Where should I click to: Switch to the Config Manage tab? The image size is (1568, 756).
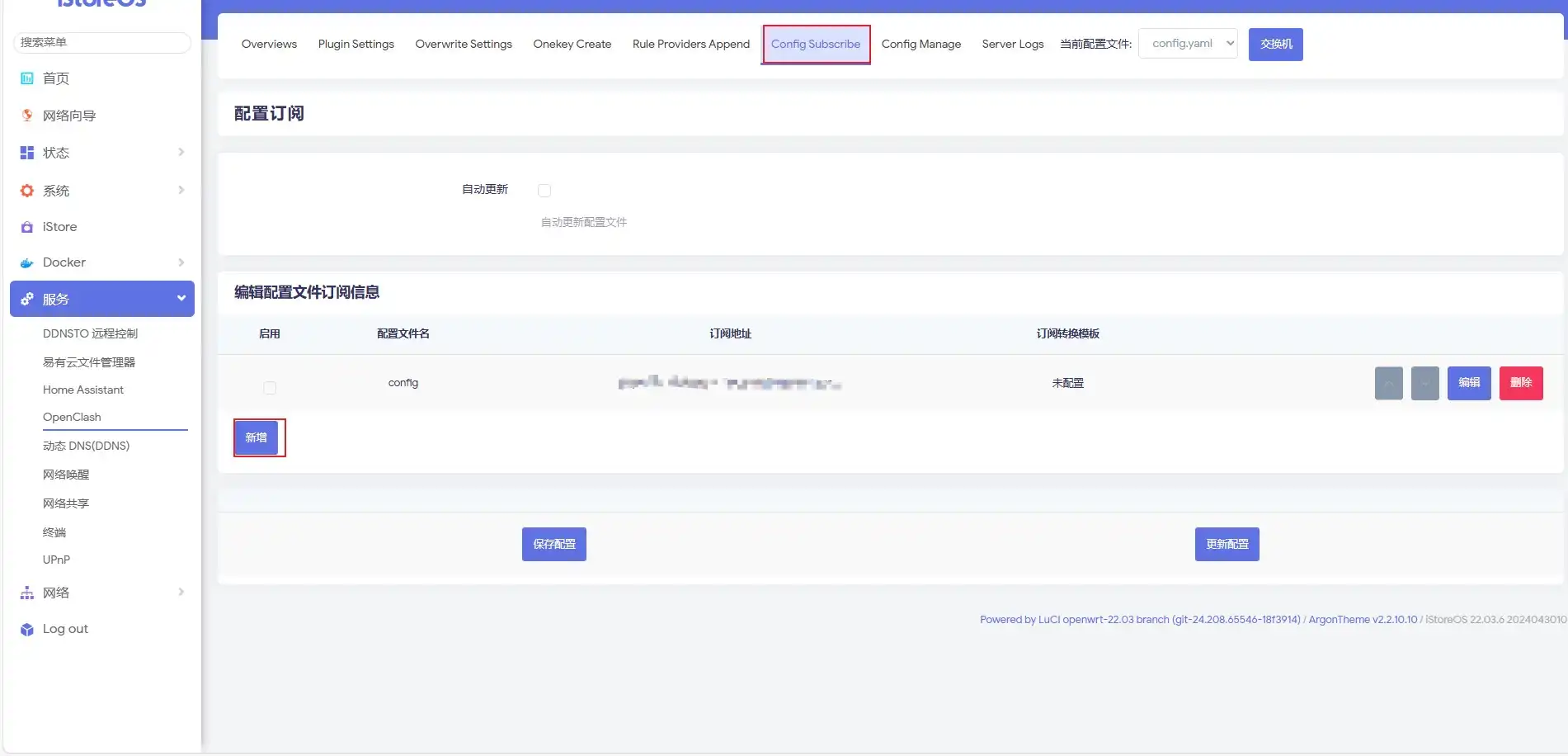pos(921,45)
